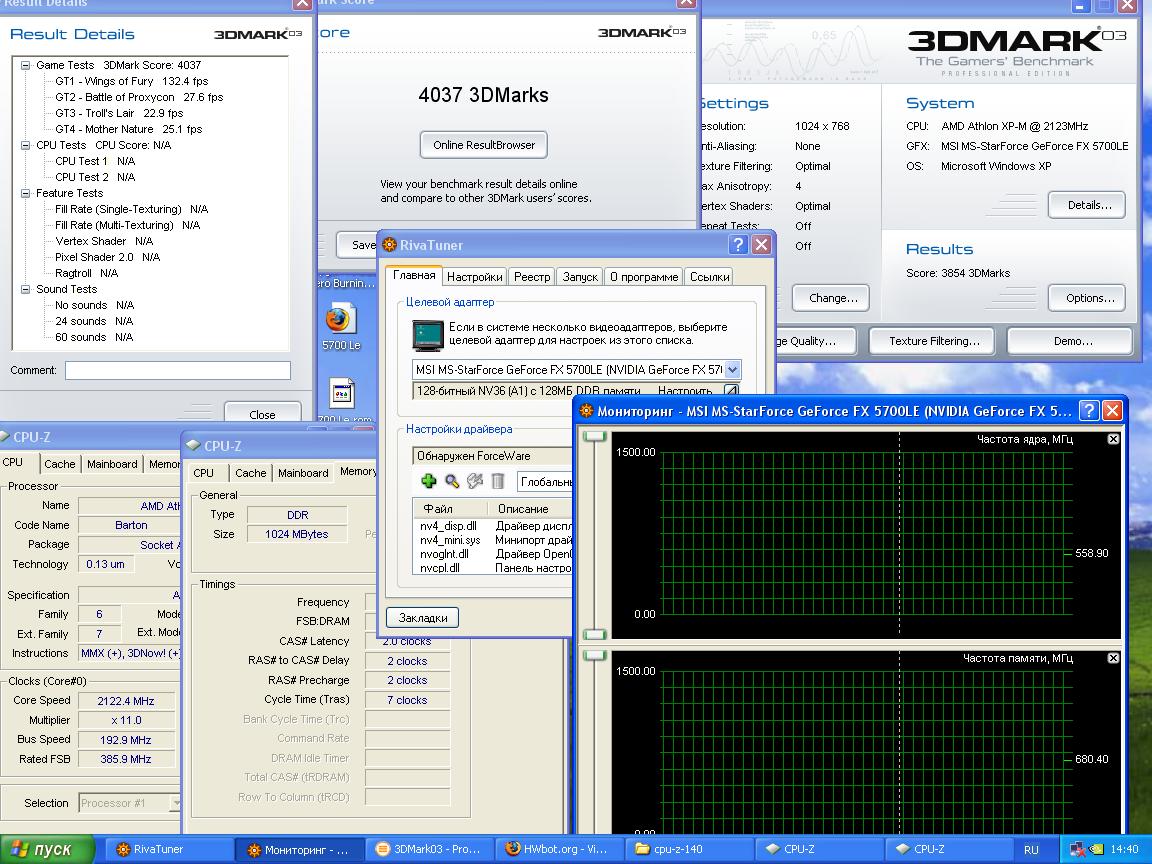1152x864 pixels.
Task: Open the О программе tab in RivaTuner
Action: pos(644,277)
